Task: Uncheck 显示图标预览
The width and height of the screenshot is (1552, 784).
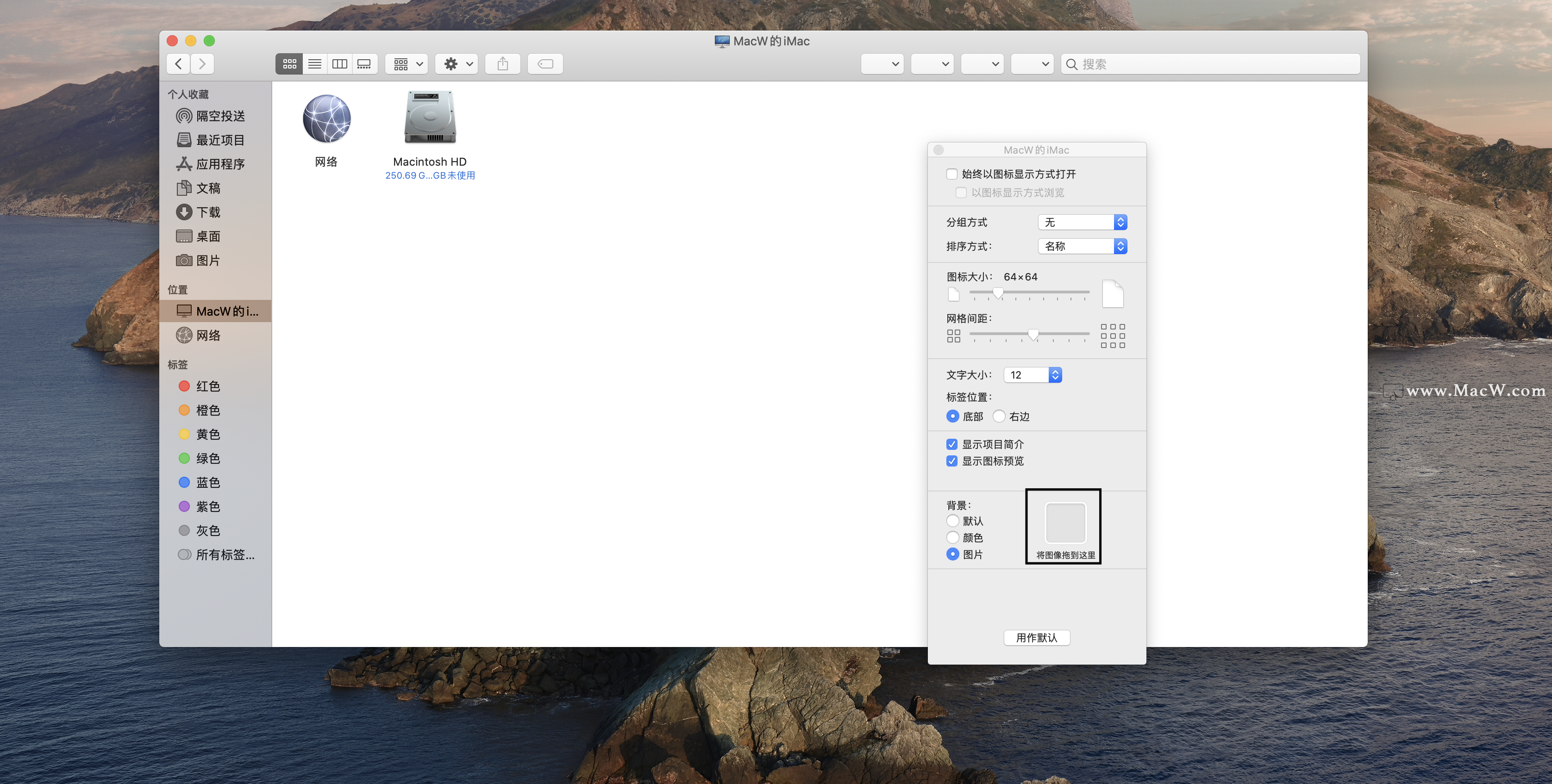Action: point(952,460)
